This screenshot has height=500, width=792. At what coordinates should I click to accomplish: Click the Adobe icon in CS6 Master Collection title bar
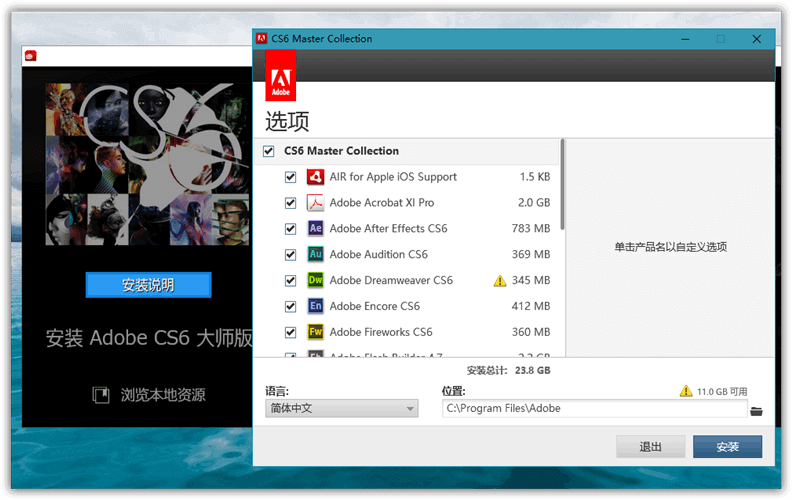pyautogui.click(x=262, y=39)
